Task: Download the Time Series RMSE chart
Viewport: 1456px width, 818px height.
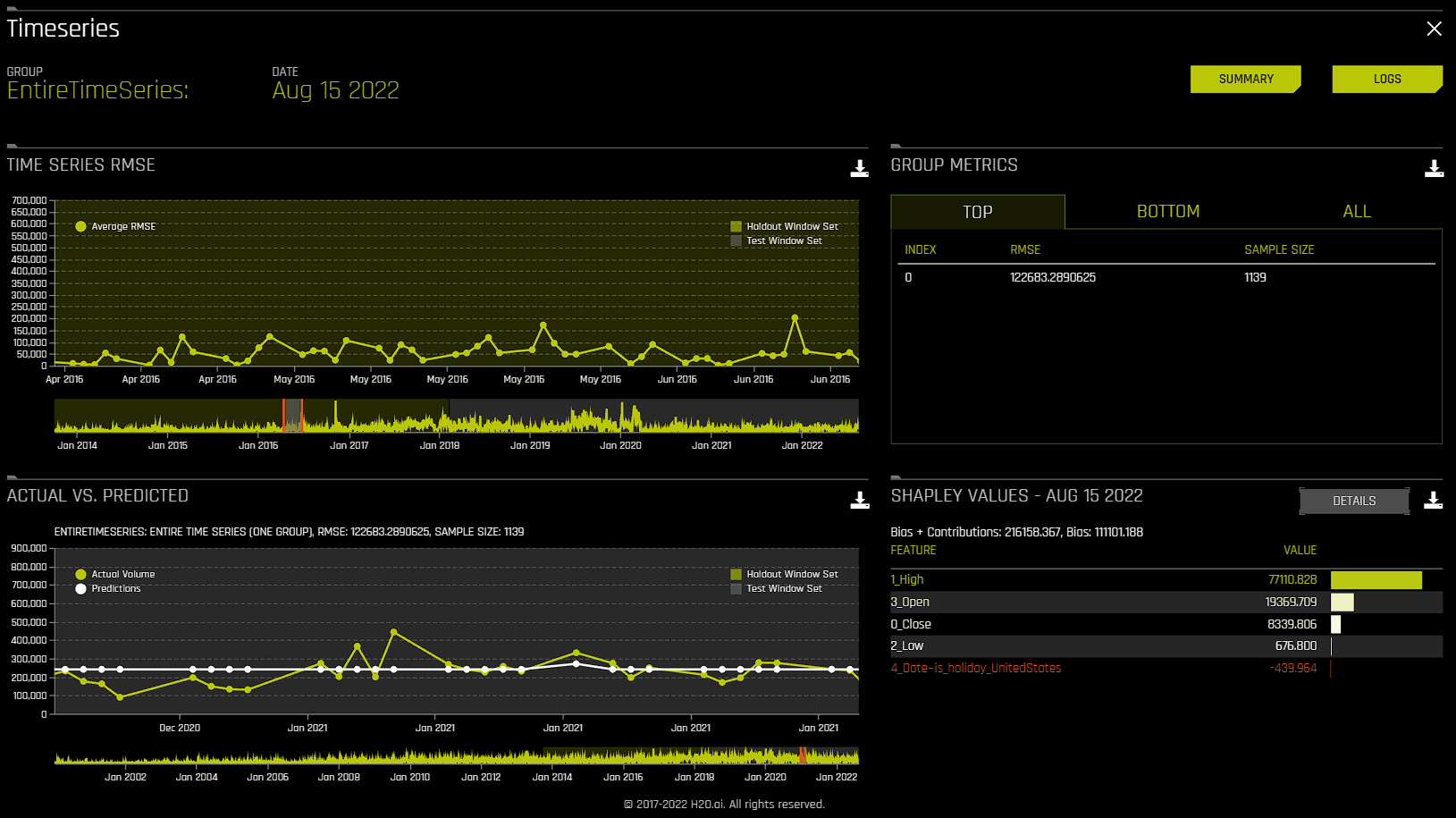Action: click(859, 168)
